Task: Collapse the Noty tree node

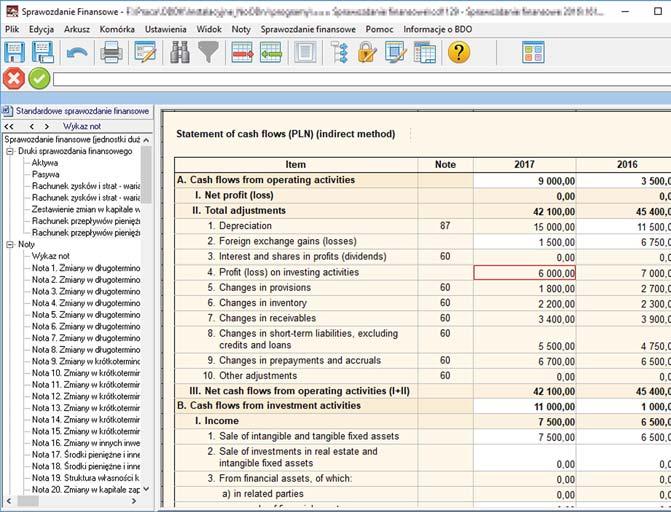Action: coord(10,244)
